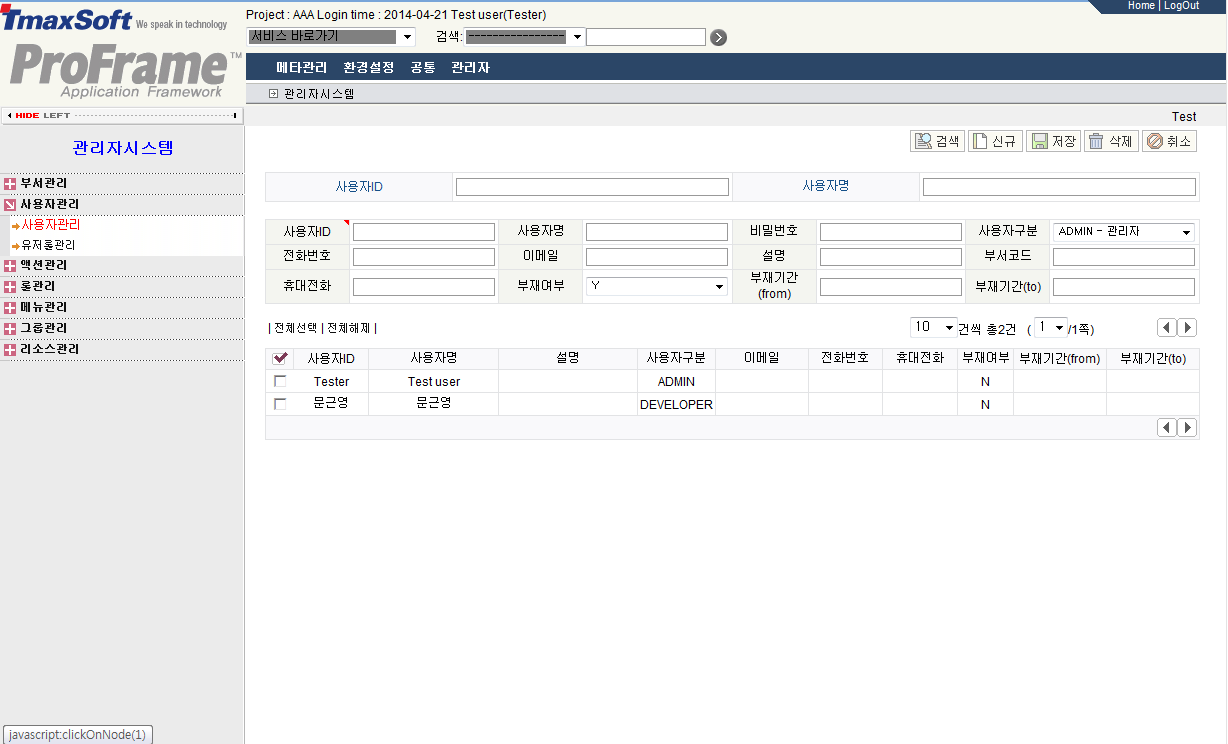Click the LogOut link
Viewport: 1228px width, 744px height.
click(x=1181, y=6)
